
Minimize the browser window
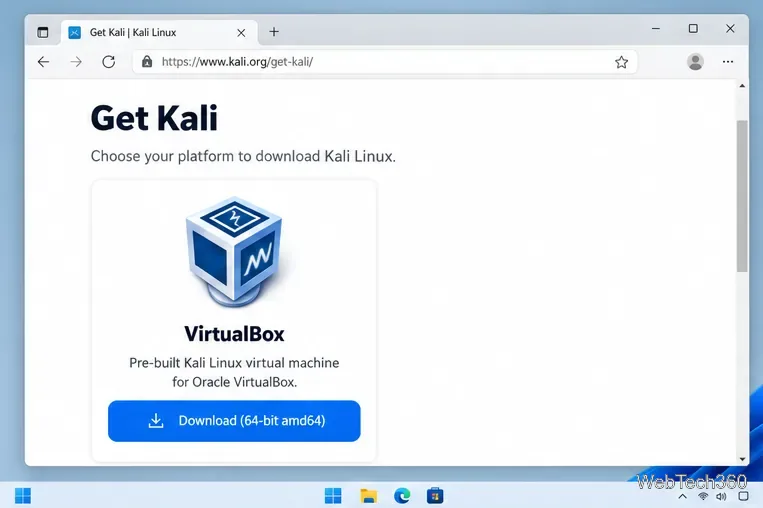pyautogui.click(x=656, y=29)
